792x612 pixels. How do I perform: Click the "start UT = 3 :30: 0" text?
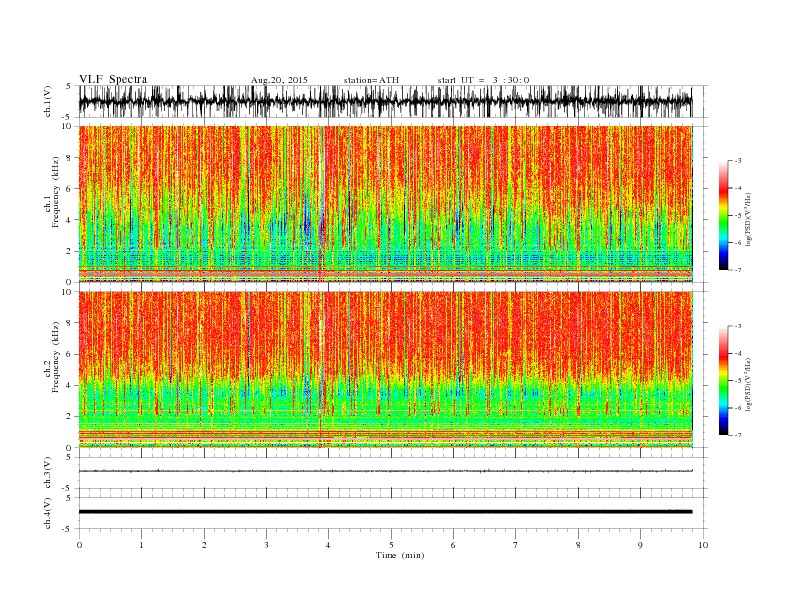click(x=483, y=80)
